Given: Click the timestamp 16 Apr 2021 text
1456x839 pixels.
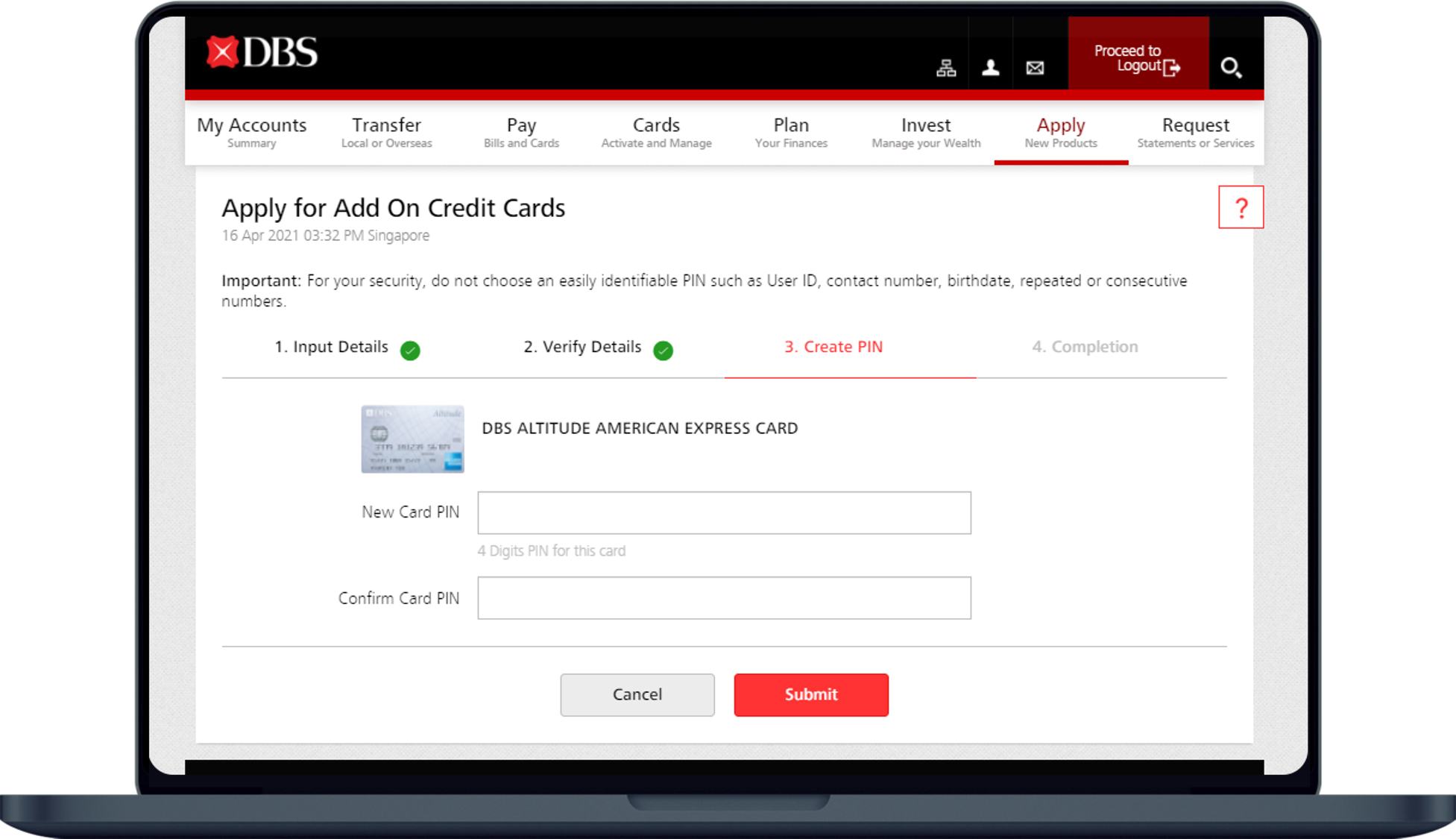Looking at the screenshot, I should [x=325, y=236].
